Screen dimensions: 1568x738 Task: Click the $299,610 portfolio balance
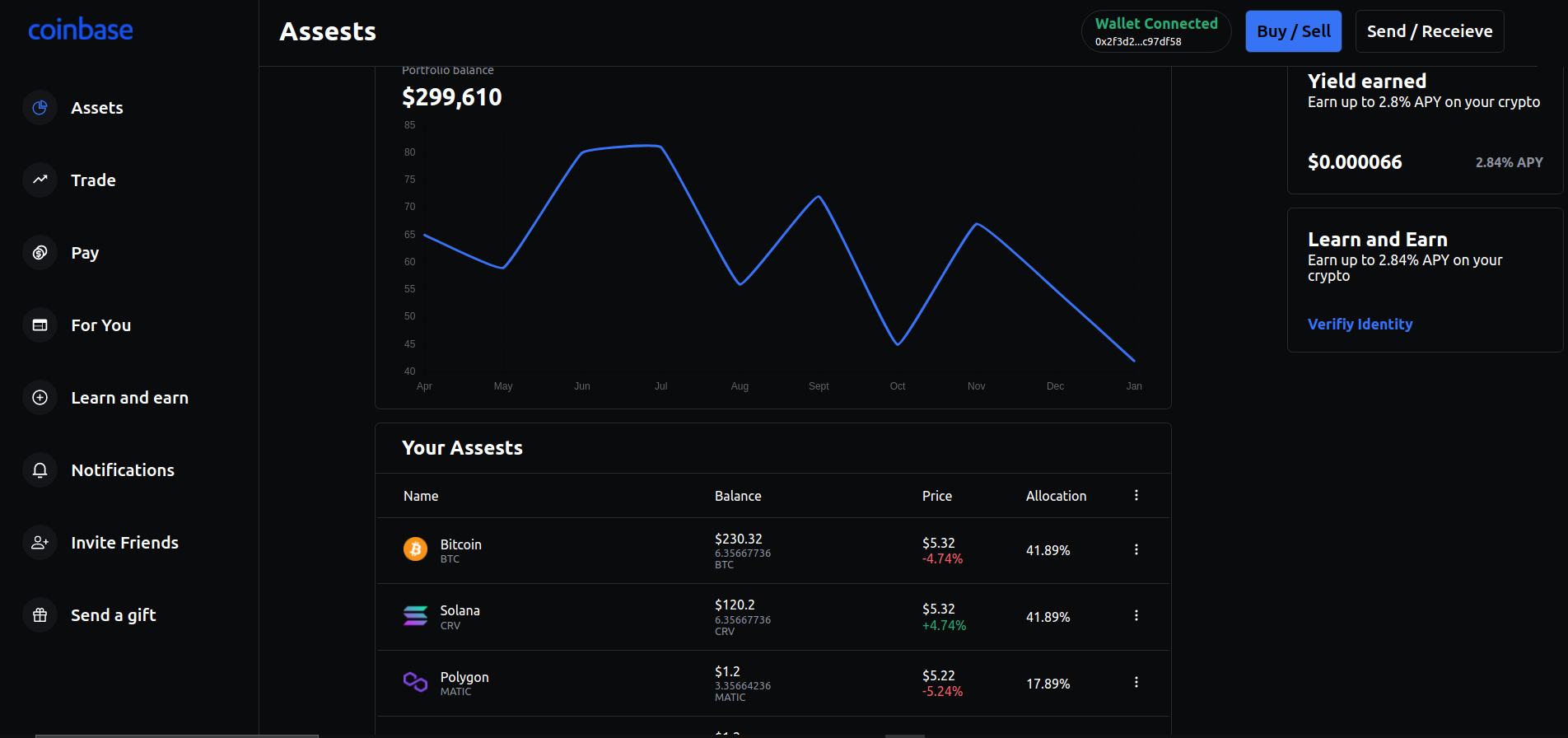coord(452,97)
